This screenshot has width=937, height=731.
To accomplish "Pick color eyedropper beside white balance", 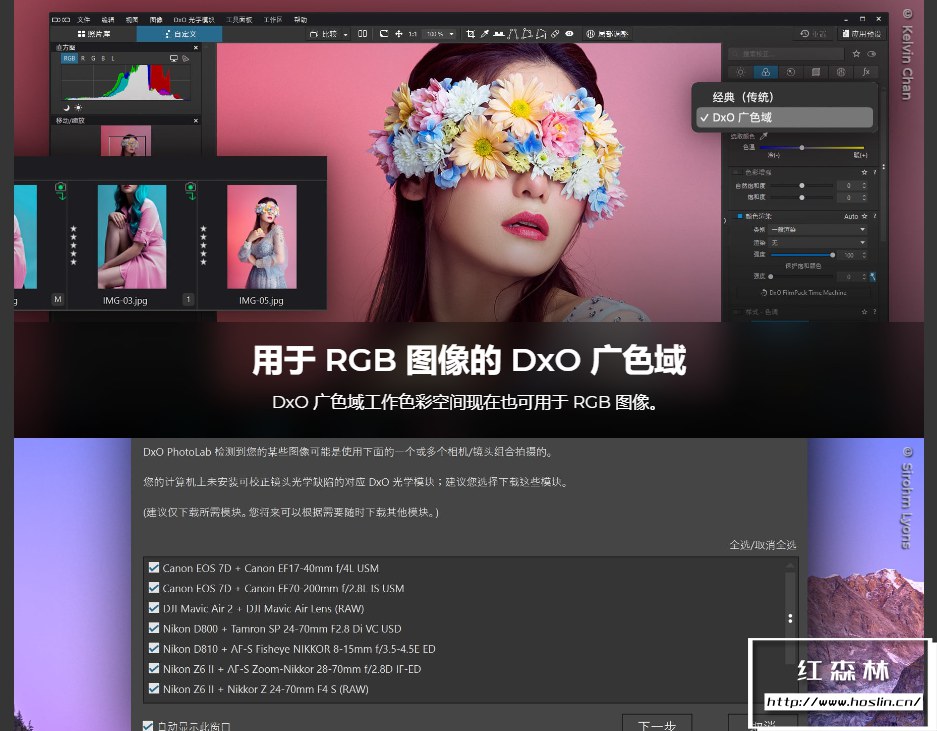I will (763, 136).
